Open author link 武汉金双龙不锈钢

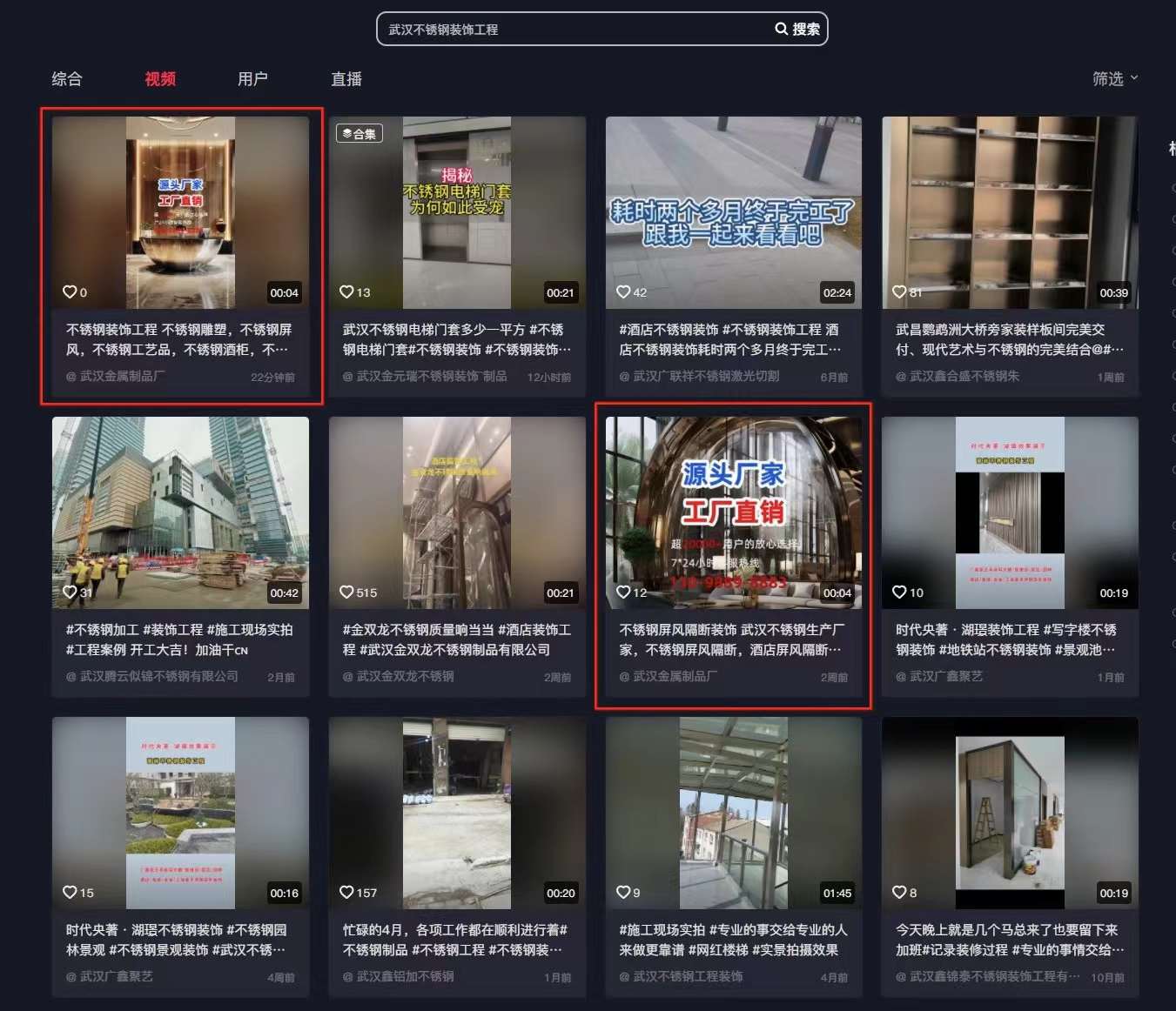[405, 677]
